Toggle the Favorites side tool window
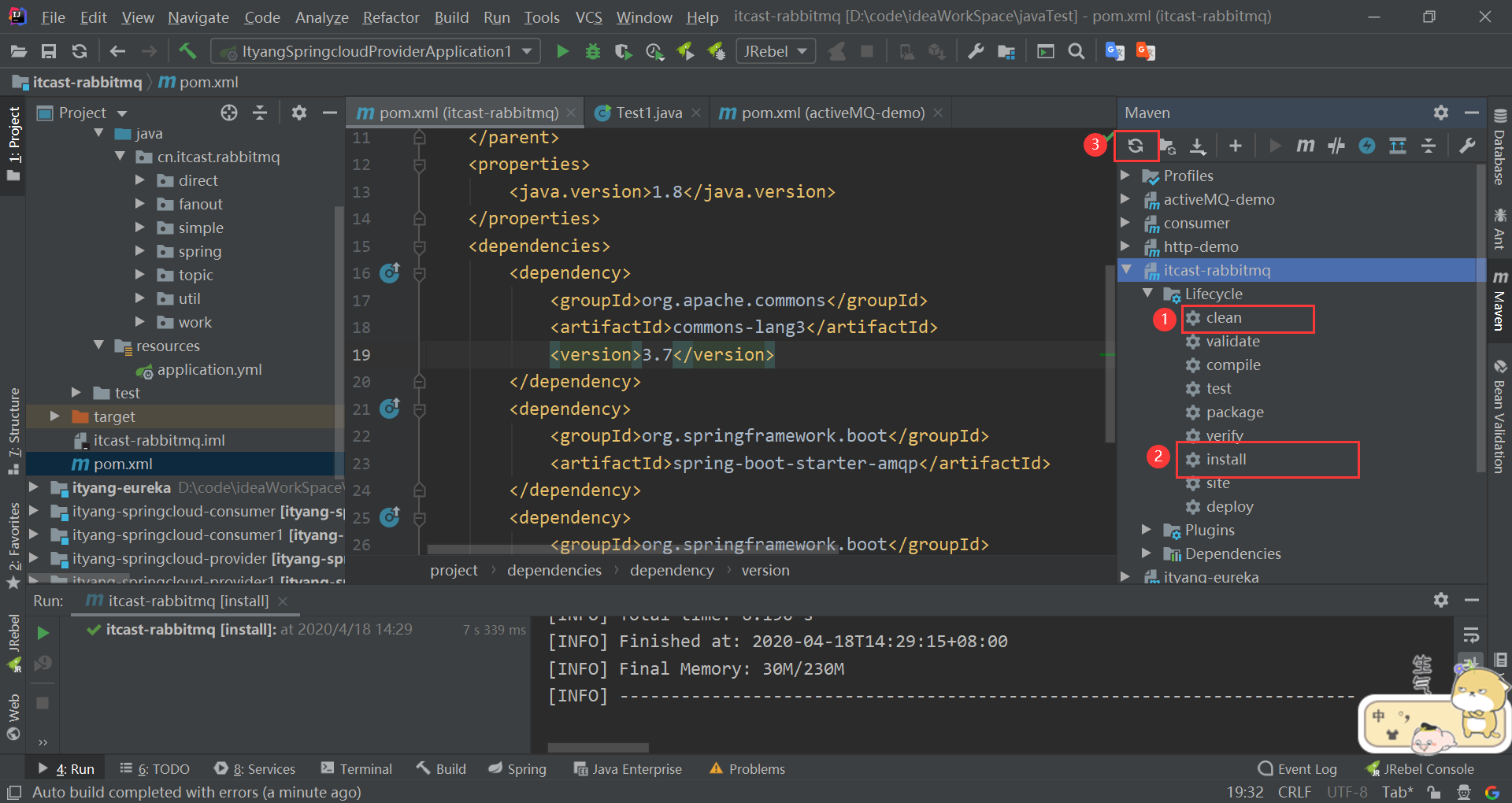The image size is (1512, 803). pos(13,546)
